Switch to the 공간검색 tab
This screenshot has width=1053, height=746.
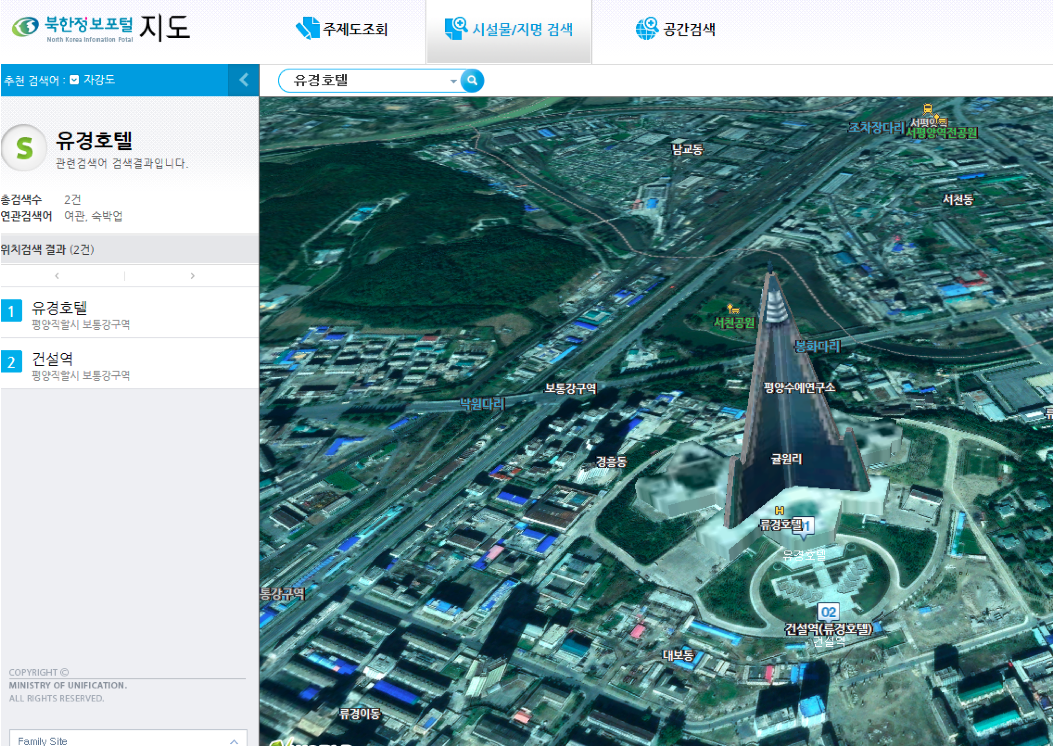676,30
